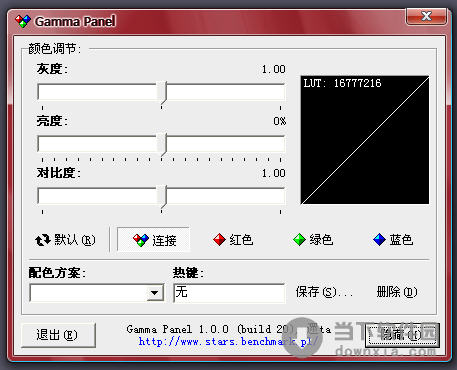Click the 对比度 contrast slider thumb
Viewport: 457px width, 370px height.
click(x=162, y=197)
